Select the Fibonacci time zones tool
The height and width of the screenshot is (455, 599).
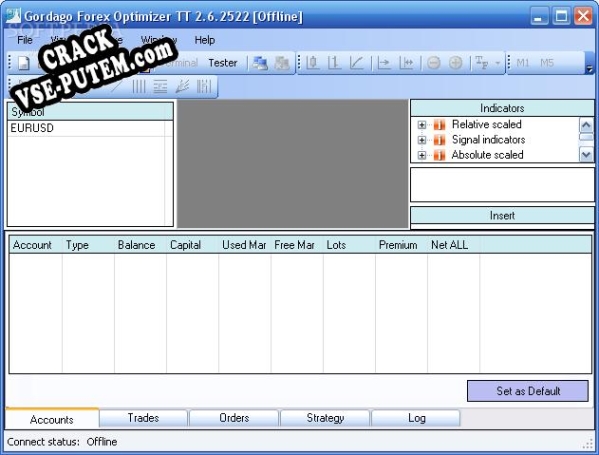(204, 87)
